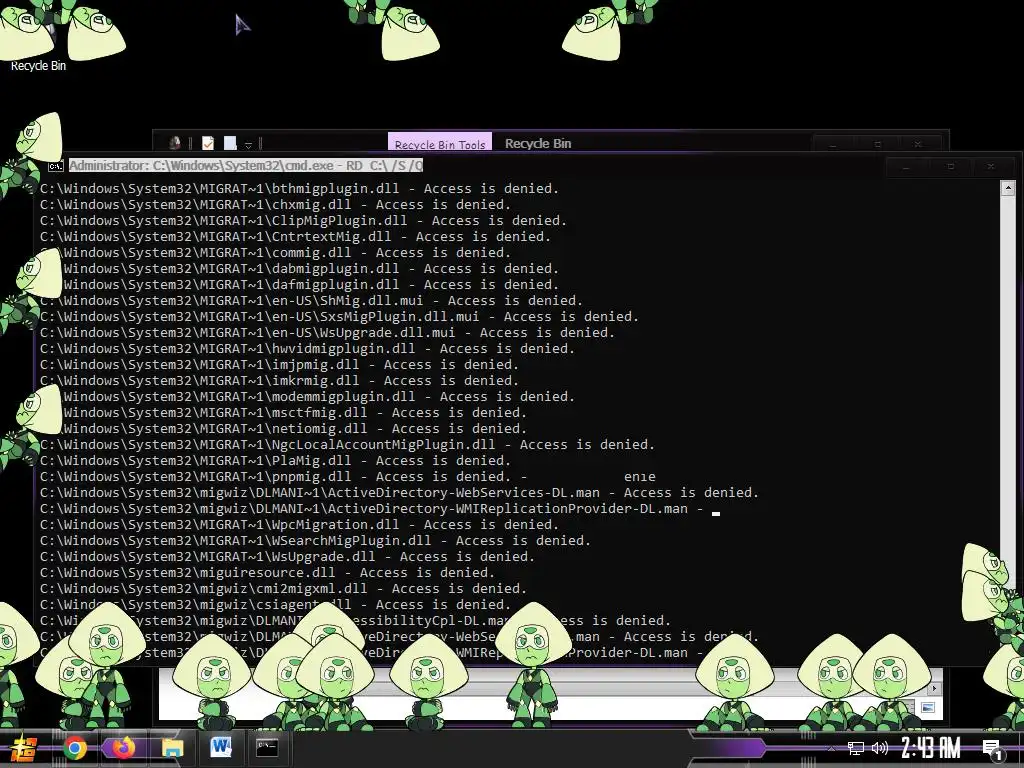
Task: Click the cmd.exe window title text
Action: tap(246, 165)
